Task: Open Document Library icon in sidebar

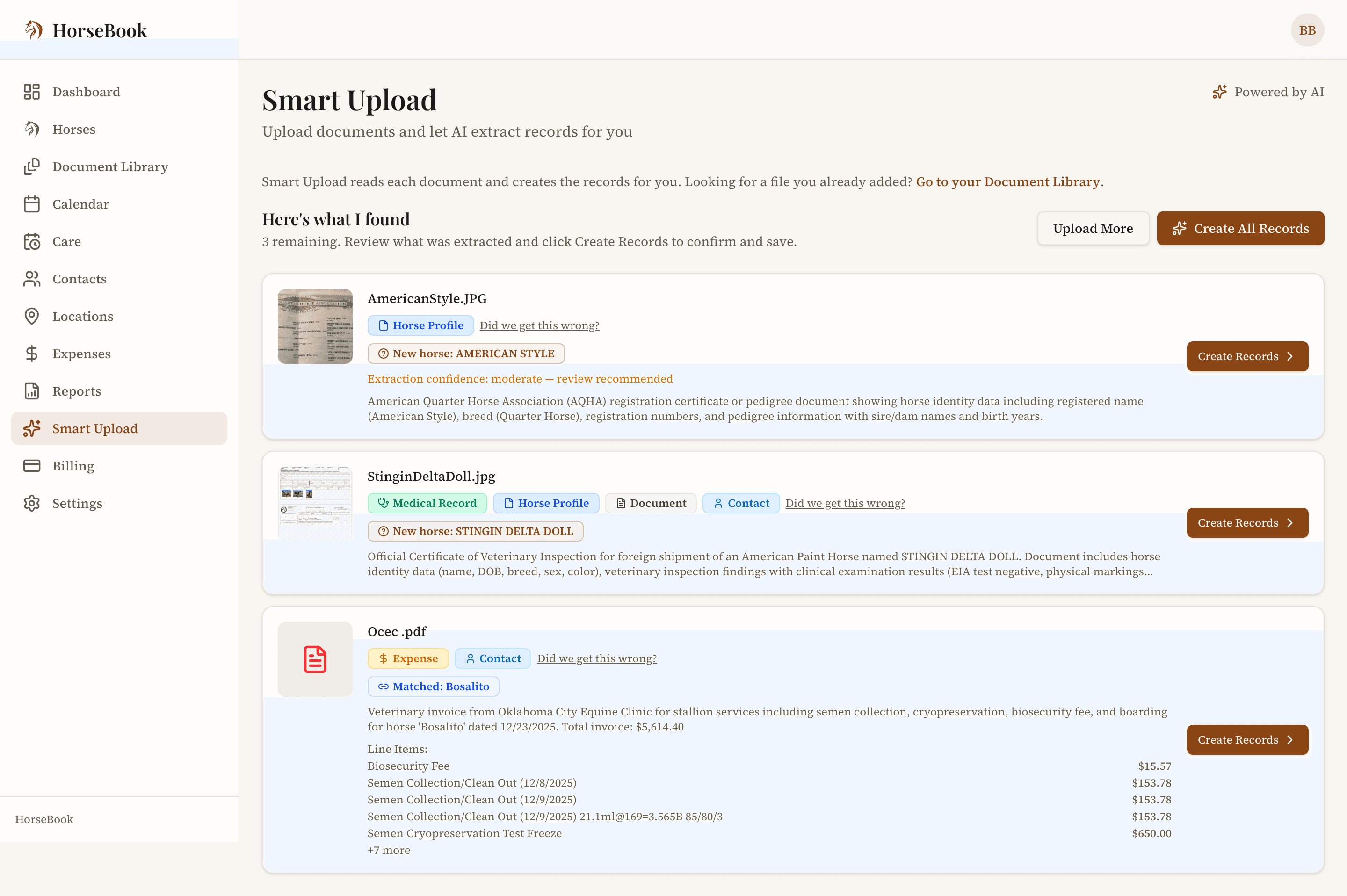Action: (x=31, y=167)
